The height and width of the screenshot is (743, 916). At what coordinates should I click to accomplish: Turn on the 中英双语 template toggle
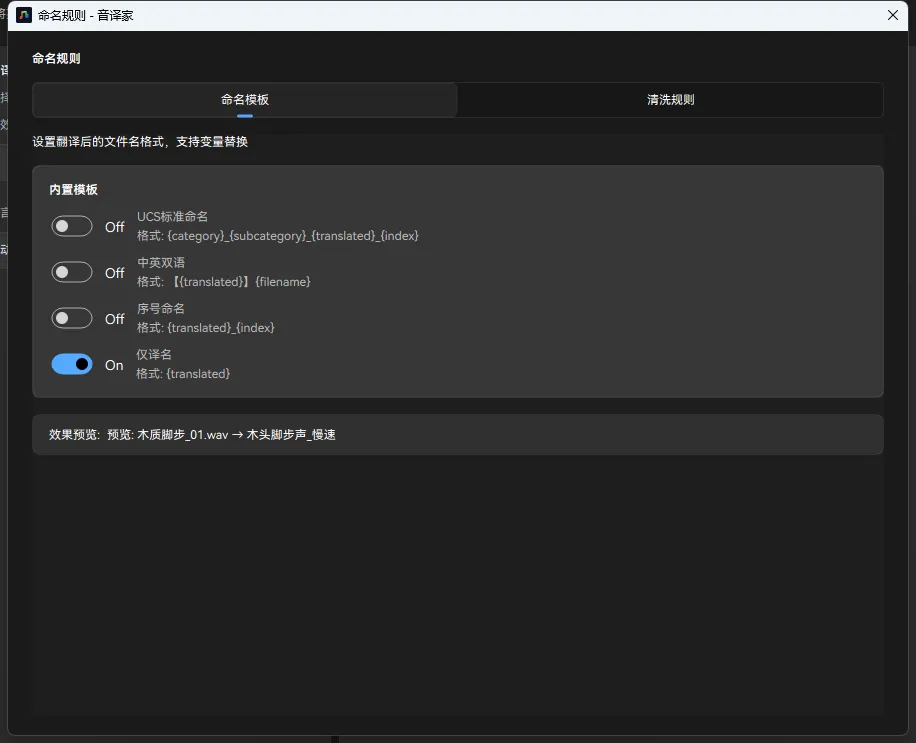pyautogui.click(x=72, y=273)
